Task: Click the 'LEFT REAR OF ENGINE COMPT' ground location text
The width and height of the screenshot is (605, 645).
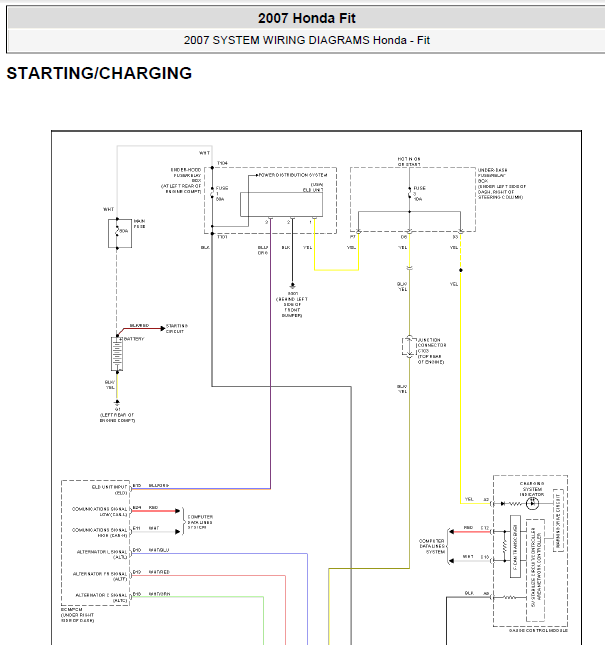Action: 117,418
